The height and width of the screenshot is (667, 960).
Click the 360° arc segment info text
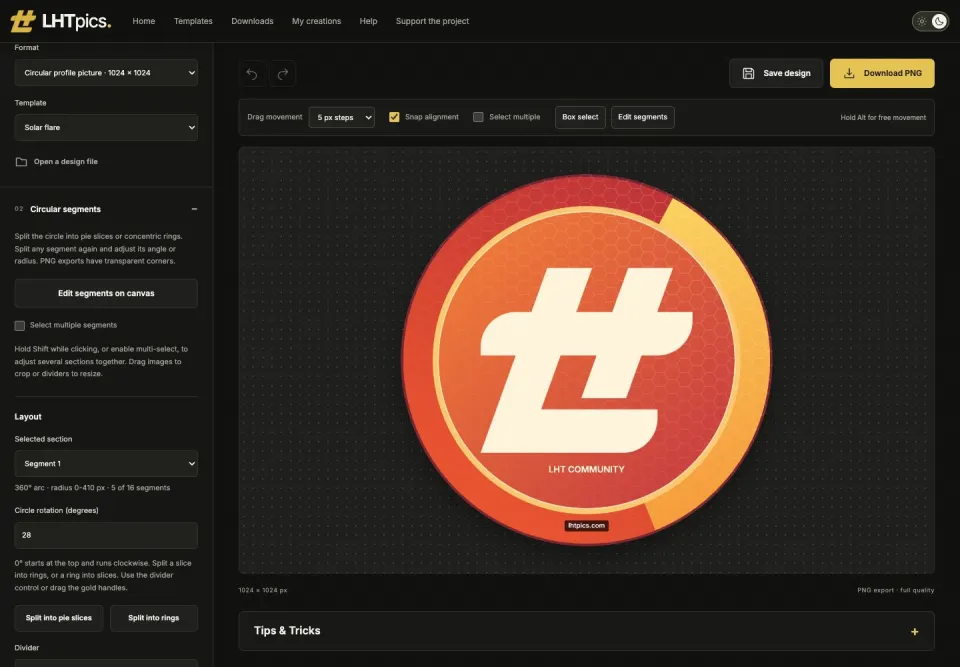(92, 488)
